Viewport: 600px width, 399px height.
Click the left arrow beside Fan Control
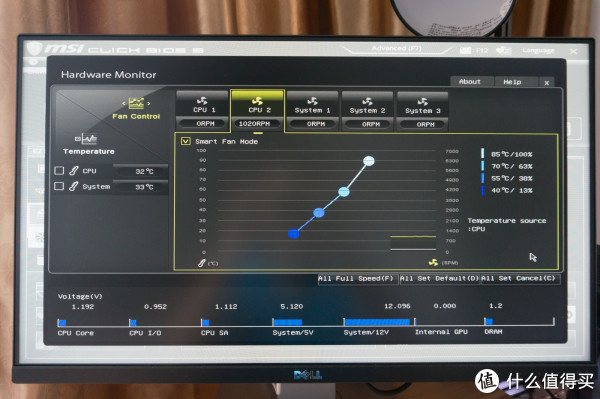(124, 103)
